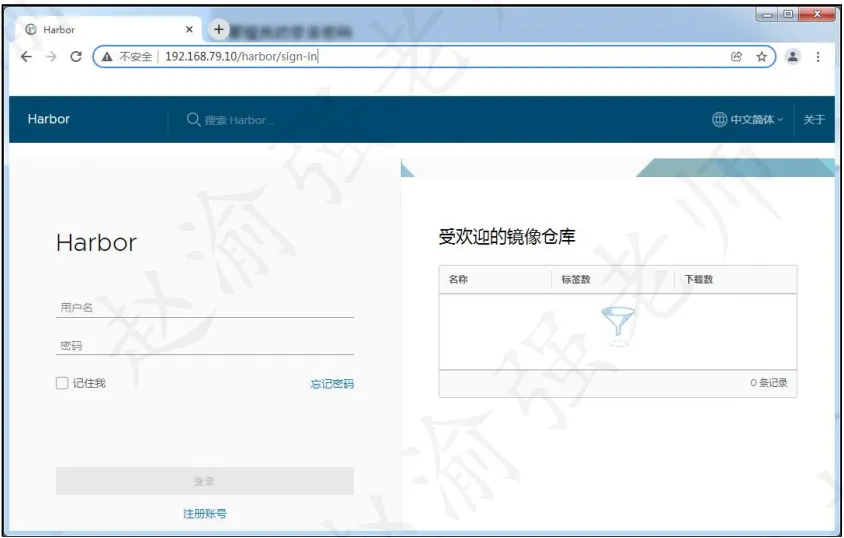Open the 忘记密码 forgot password link
Viewport: 844px width, 538px height.
332,384
